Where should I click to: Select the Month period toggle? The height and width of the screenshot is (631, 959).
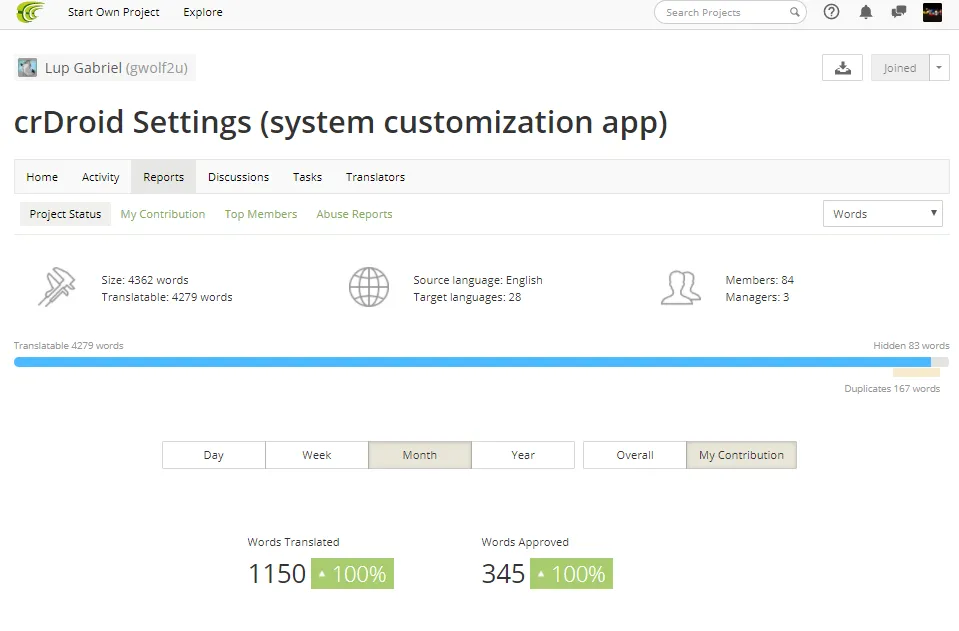(x=420, y=455)
